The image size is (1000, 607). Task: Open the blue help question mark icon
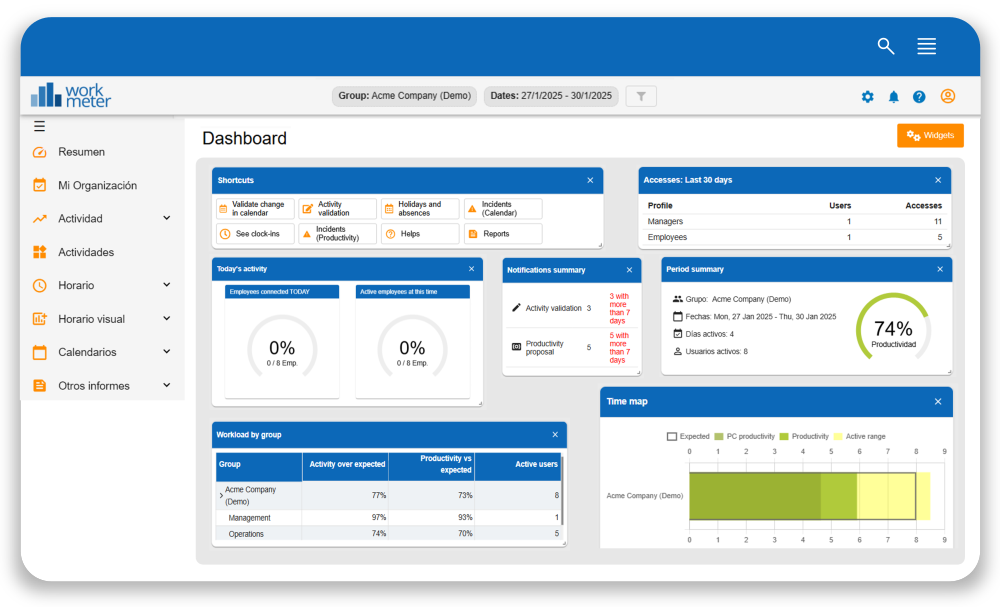pos(919,96)
